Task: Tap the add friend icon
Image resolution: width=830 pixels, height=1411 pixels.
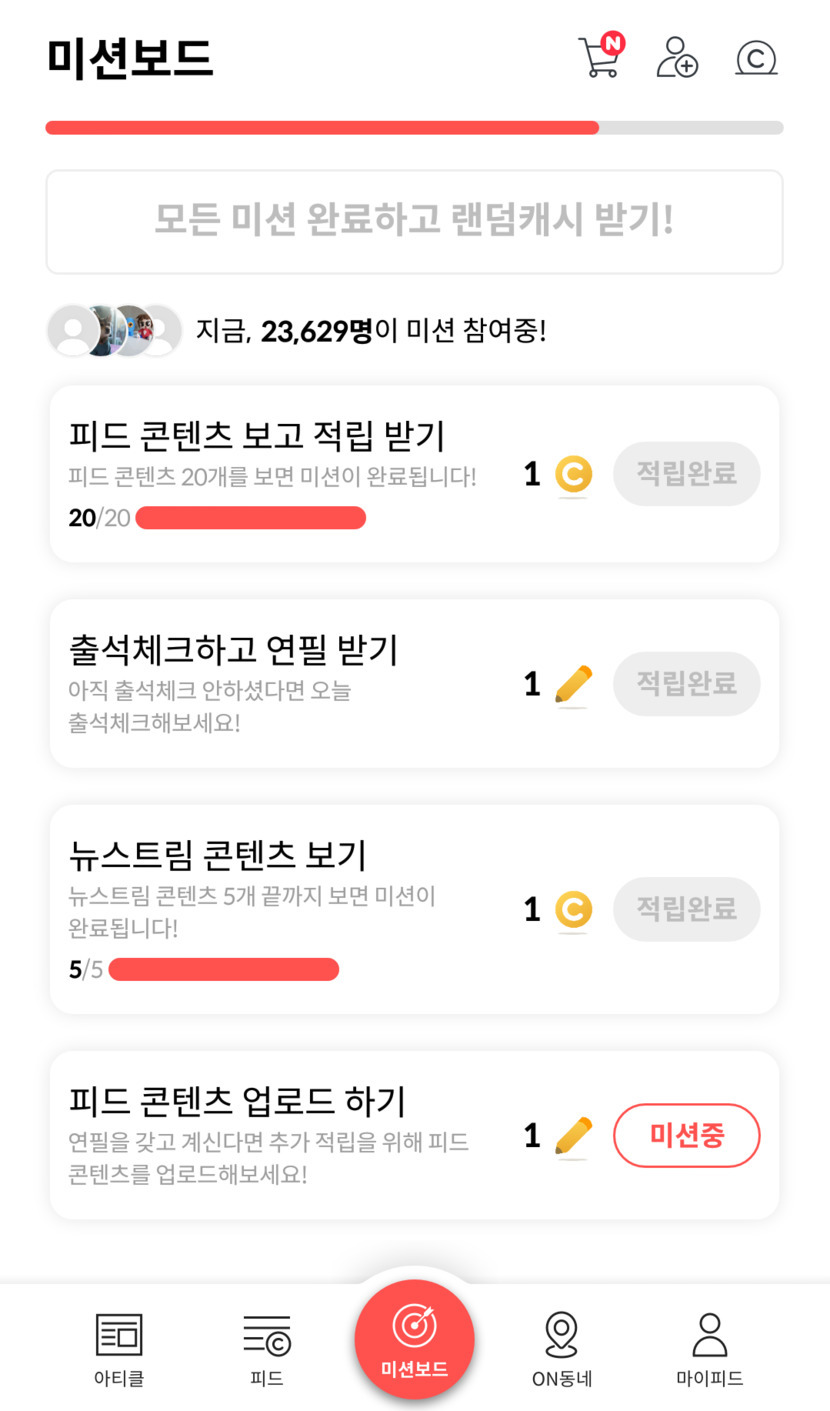Action: 677,57
